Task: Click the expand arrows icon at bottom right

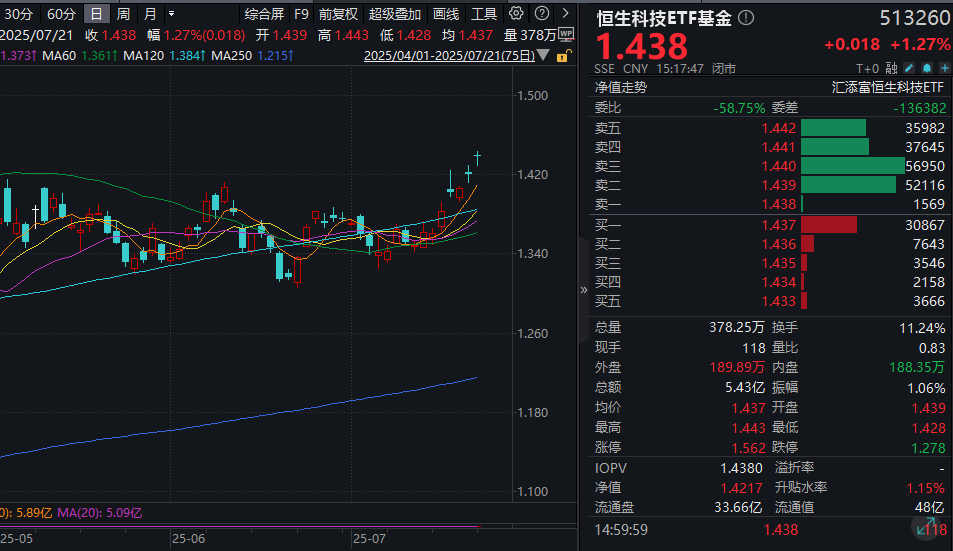Action: click(931, 527)
